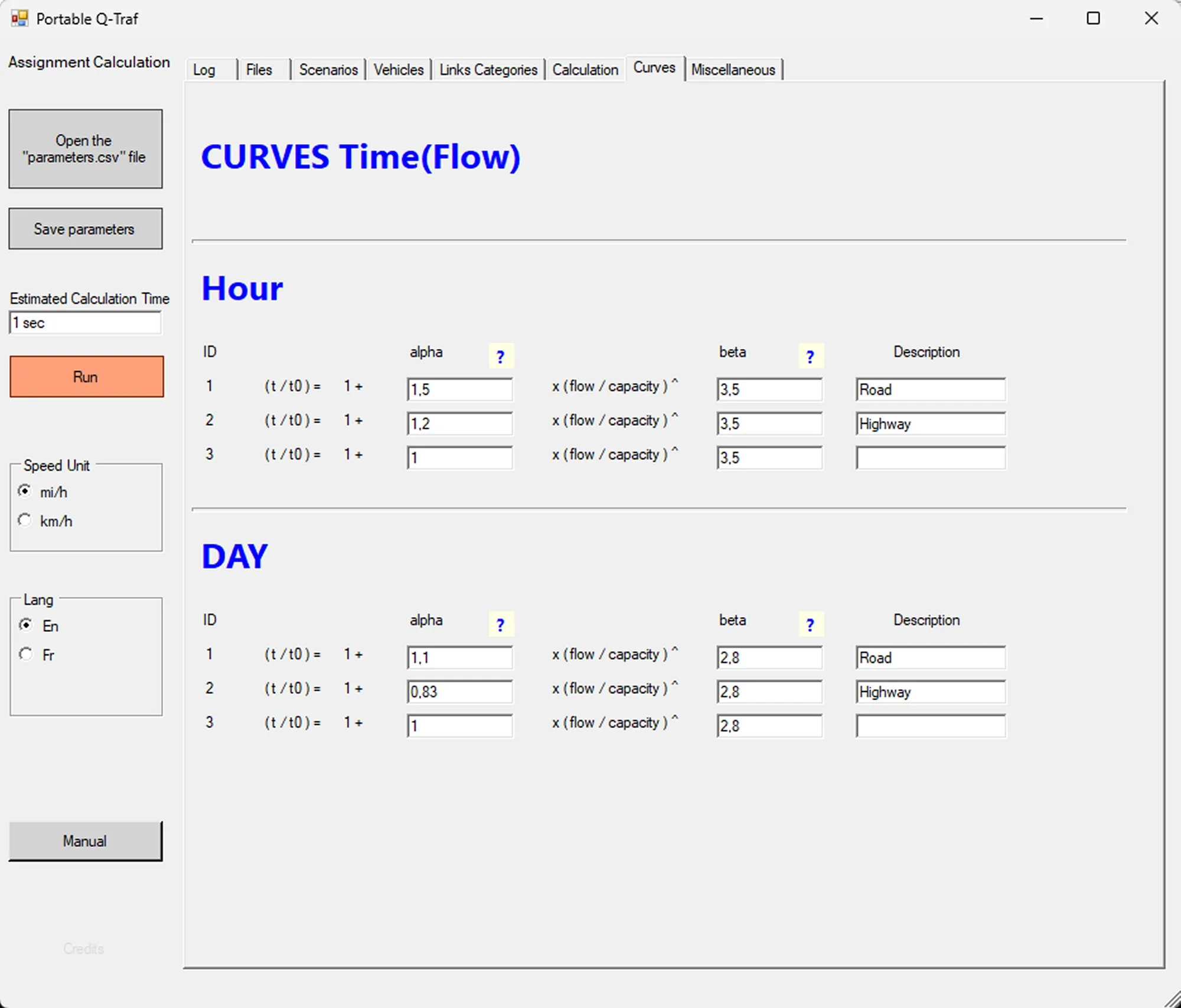Open the Manual
This screenshot has height=1008, width=1181.
click(x=85, y=841)
